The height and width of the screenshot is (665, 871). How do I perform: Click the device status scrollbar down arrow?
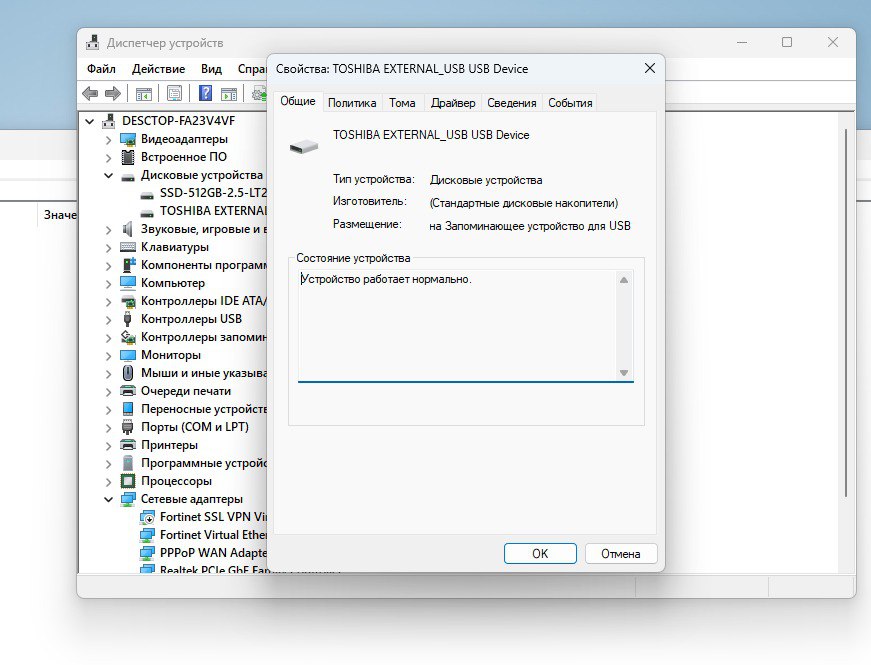(624, 373)
